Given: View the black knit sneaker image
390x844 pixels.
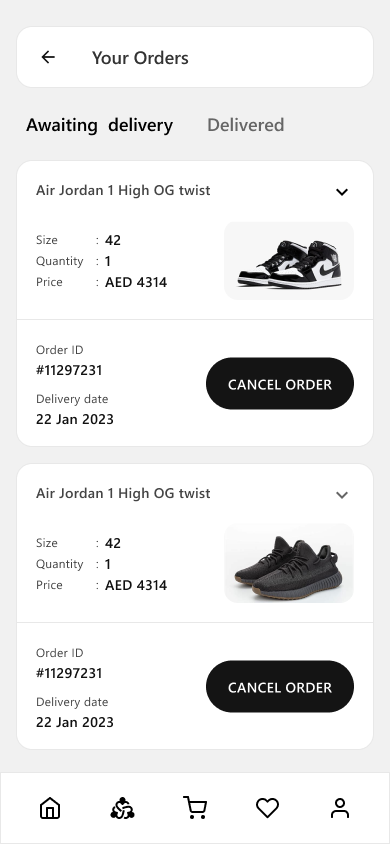Looking at the screenshot, I should point(289,563).
